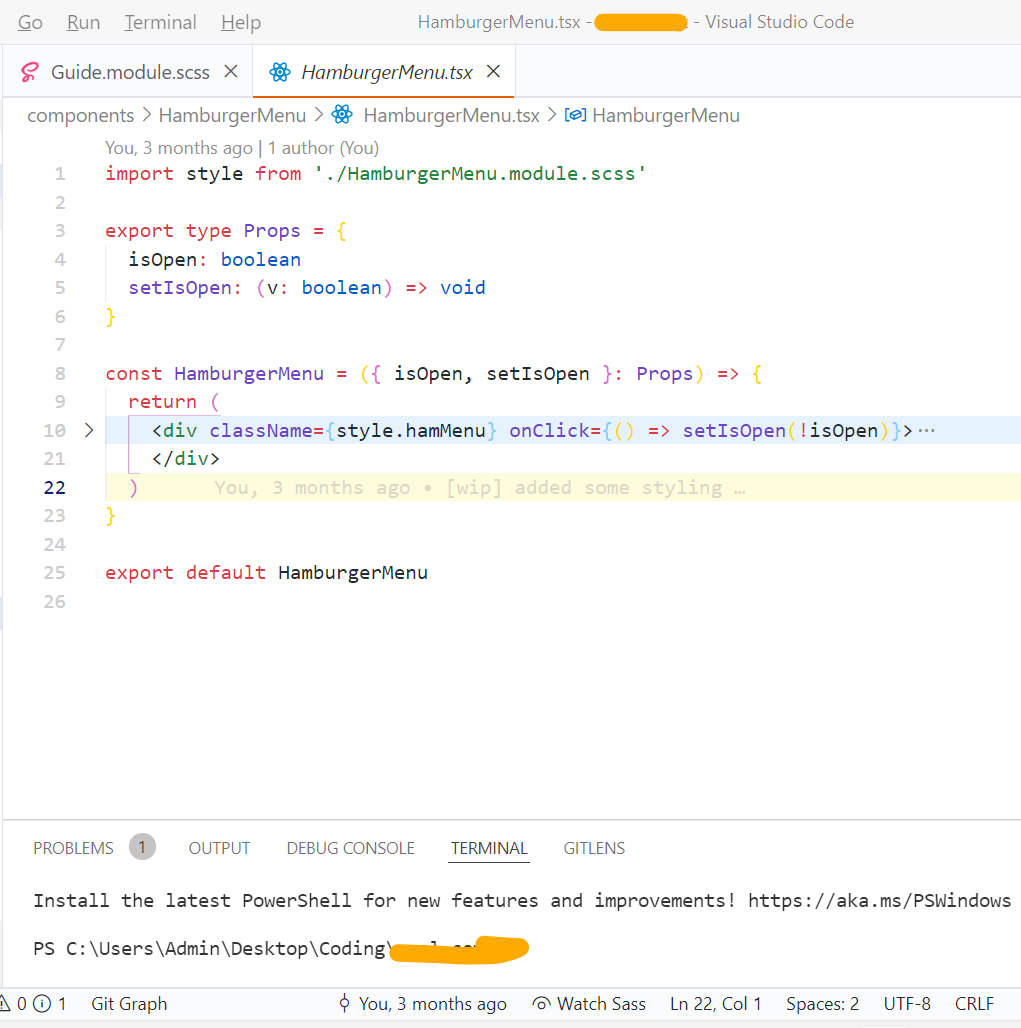Click the HamburgerMenu.tsx file breadcrumb
The image size is (1021, 1028).
pos(451,115)
